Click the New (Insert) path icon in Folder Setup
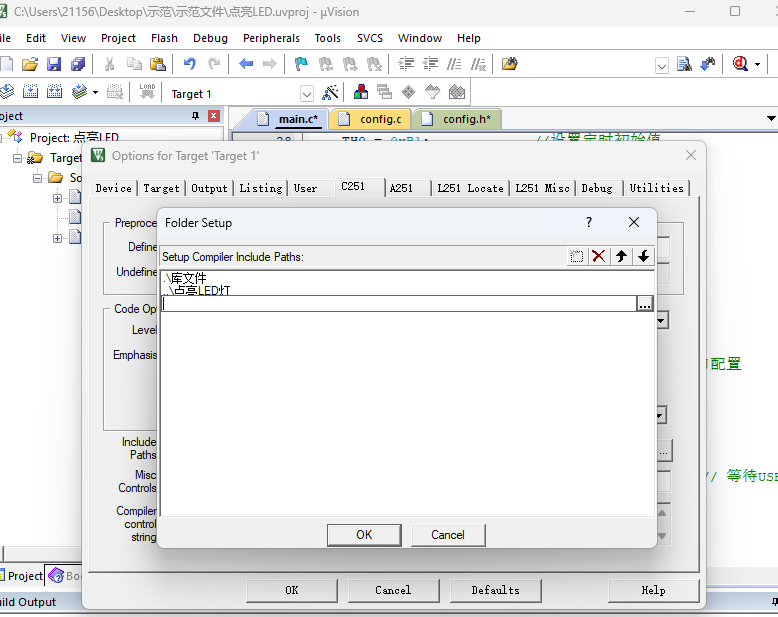 click(x=577, y=257)
